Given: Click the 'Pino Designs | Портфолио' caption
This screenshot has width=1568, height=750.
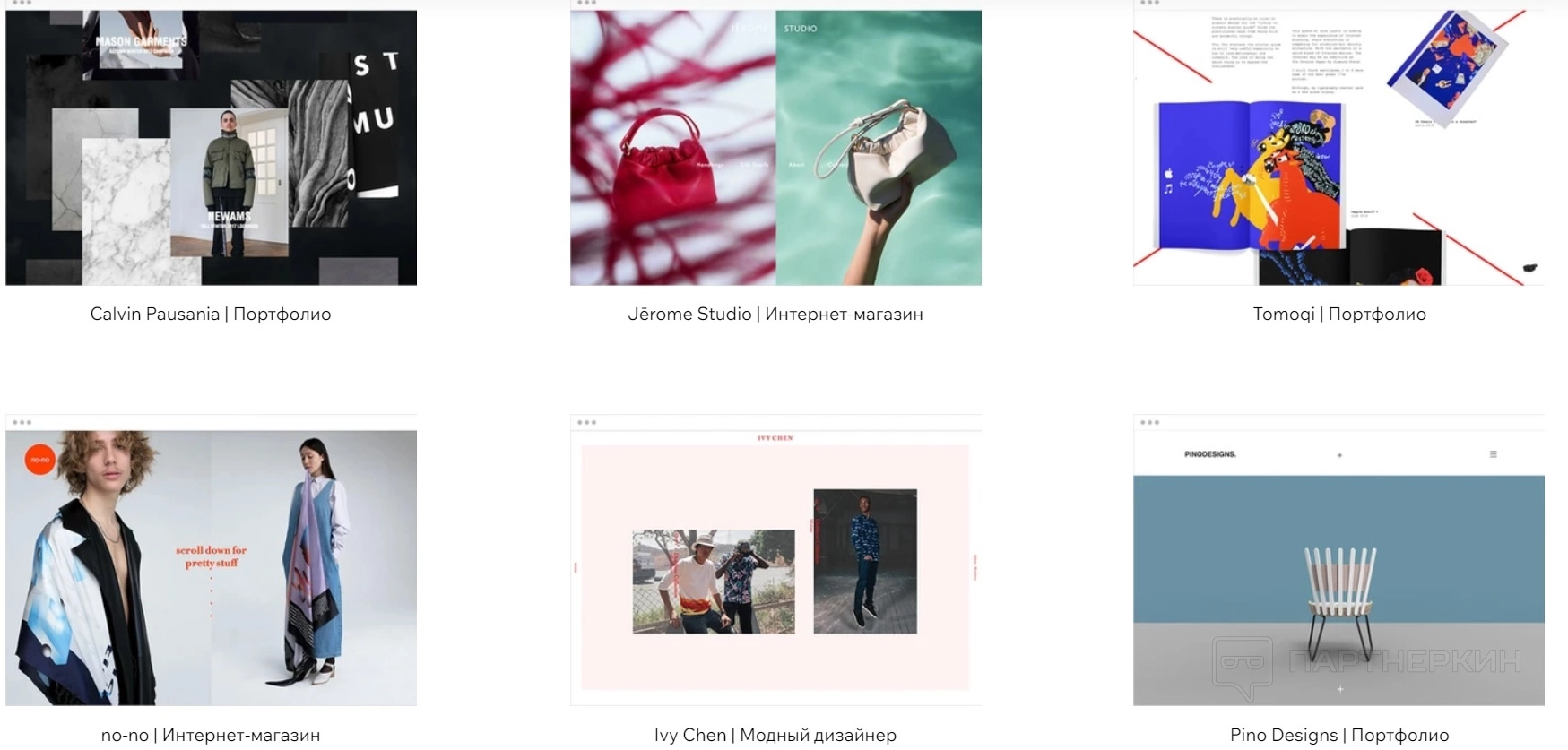Looking at the screenshot, I should coord(1339,735).
